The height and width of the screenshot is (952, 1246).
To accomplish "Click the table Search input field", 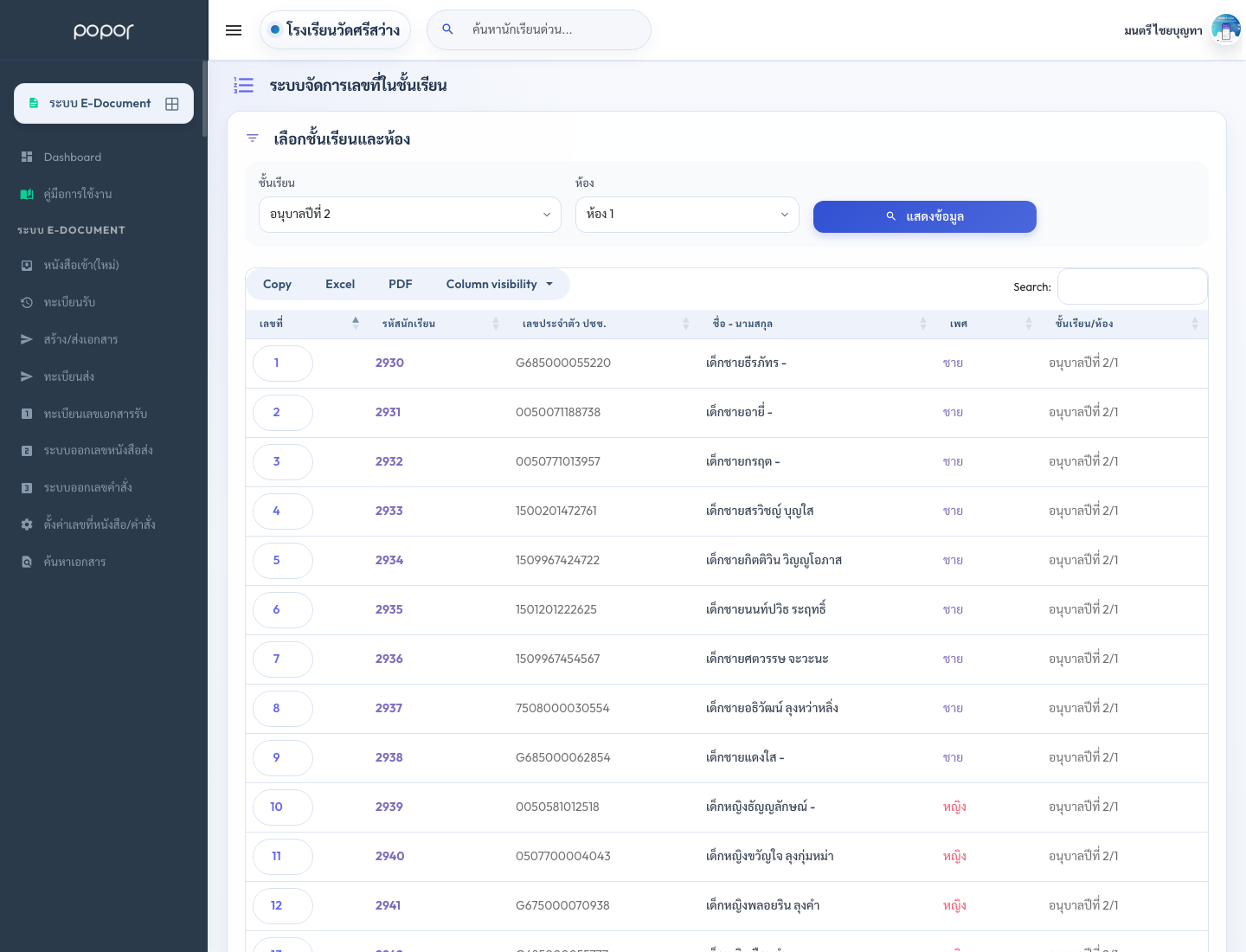I will [x=1133, y=286].
